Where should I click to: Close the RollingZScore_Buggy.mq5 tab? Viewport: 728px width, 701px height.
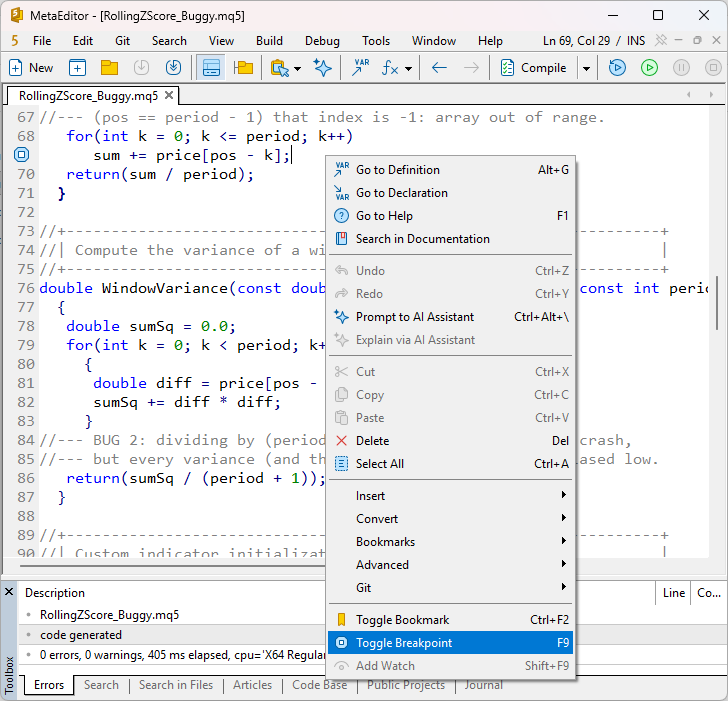click(x=169, y=96)
